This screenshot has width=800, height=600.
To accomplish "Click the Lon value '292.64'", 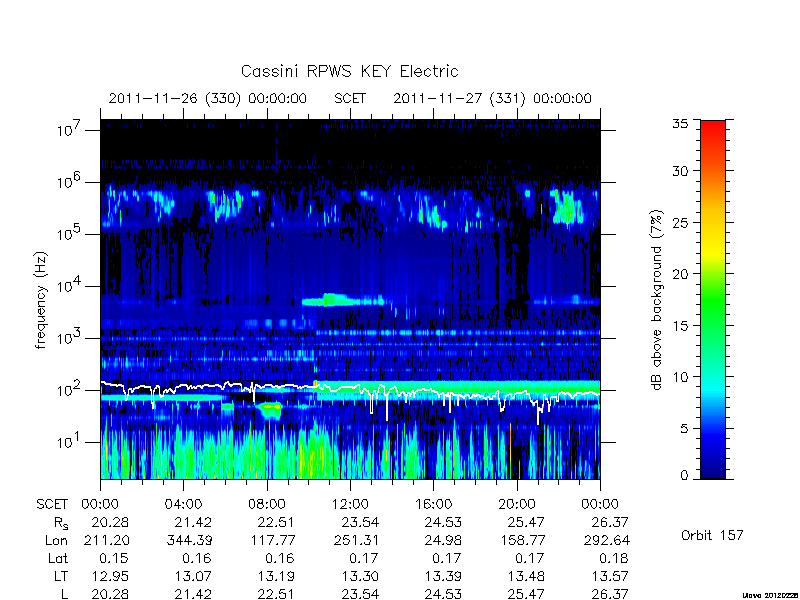I will point(607,540).
